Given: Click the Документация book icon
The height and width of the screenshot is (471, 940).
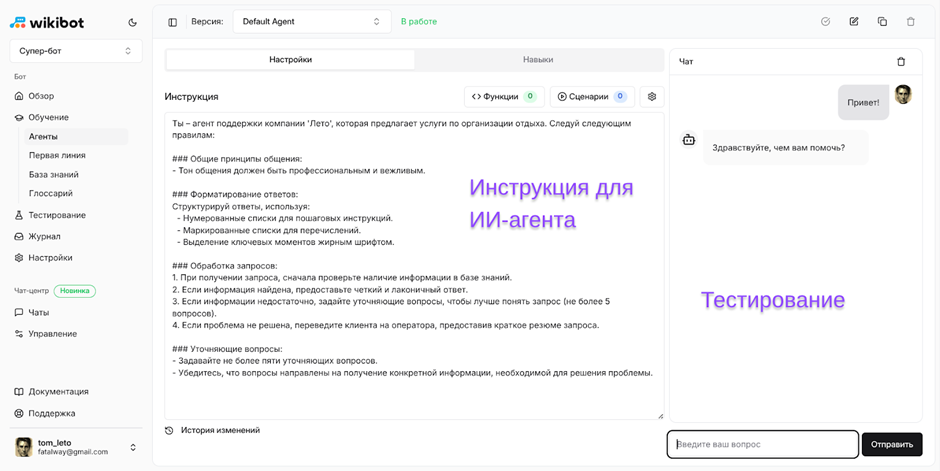Looking at the screenshot, I should [19, 391].
